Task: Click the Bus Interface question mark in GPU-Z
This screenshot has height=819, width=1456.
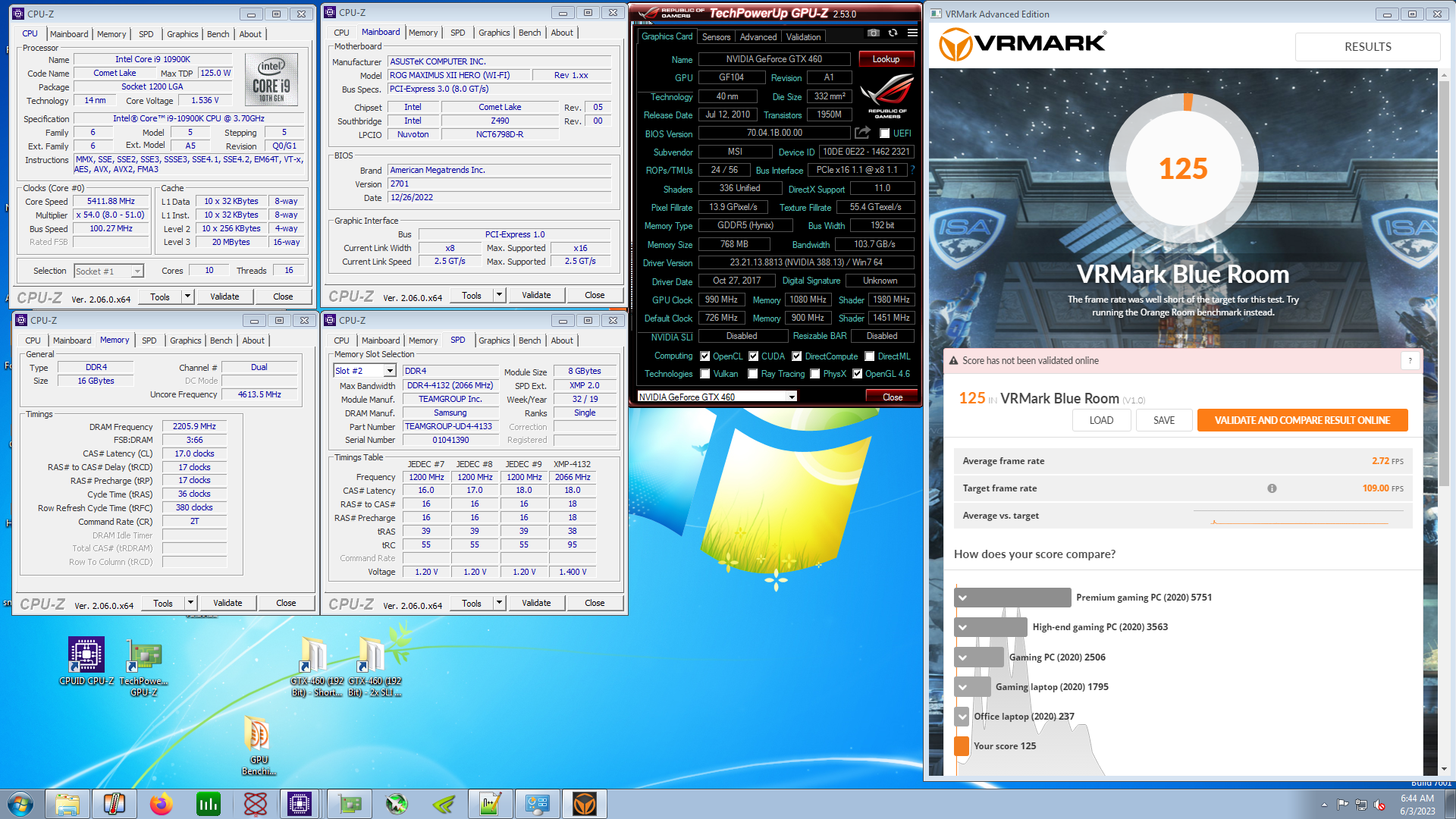Action: (912, 170)
